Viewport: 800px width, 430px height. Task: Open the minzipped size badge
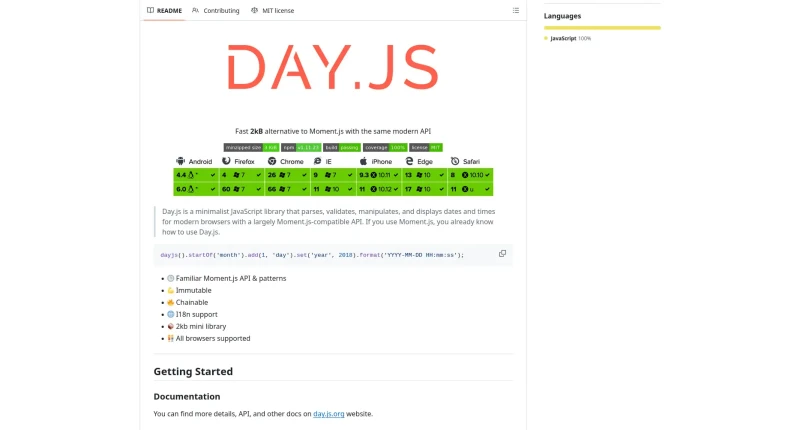[x=251, y=147]
